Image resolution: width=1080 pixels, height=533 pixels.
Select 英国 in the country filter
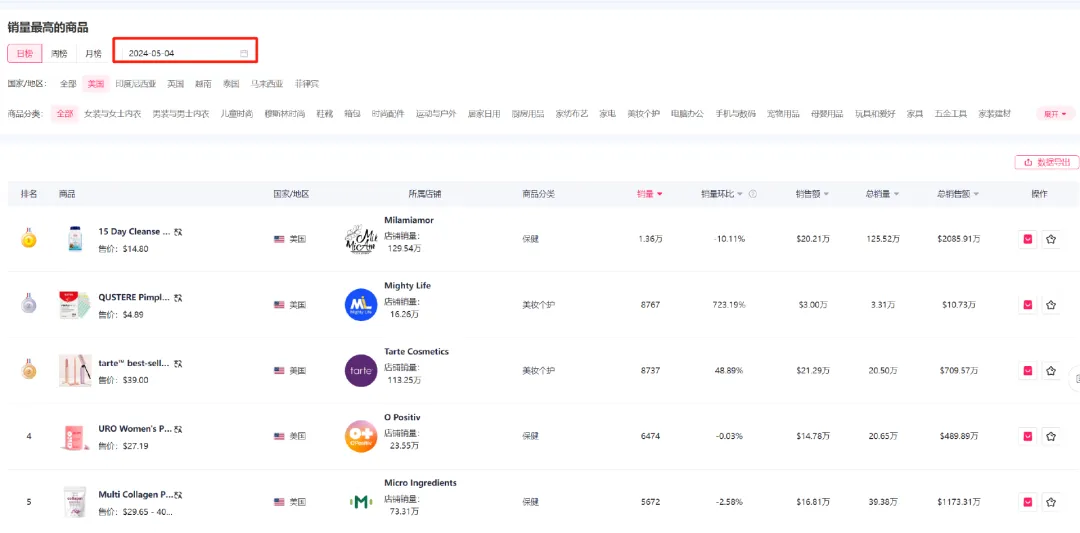point(176,84)
